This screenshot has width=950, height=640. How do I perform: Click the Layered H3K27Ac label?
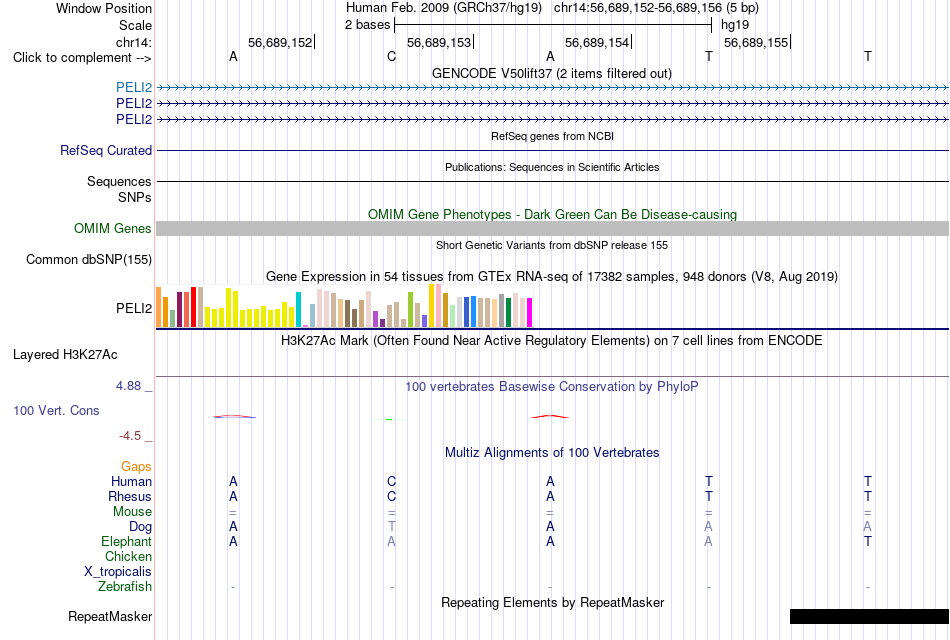click(x=65, y=355)
